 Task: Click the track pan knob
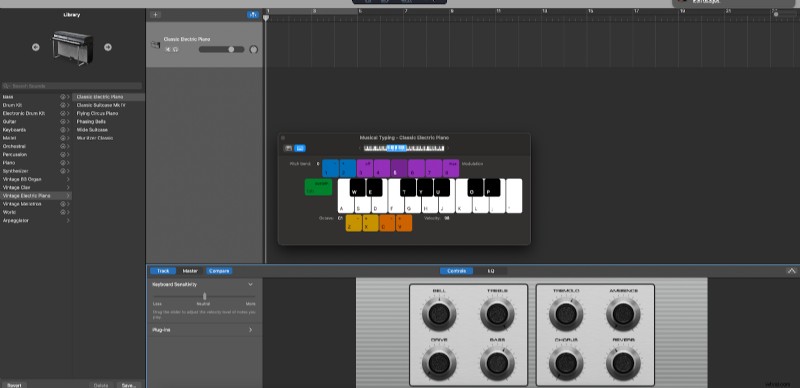click(x=254, y=50)
